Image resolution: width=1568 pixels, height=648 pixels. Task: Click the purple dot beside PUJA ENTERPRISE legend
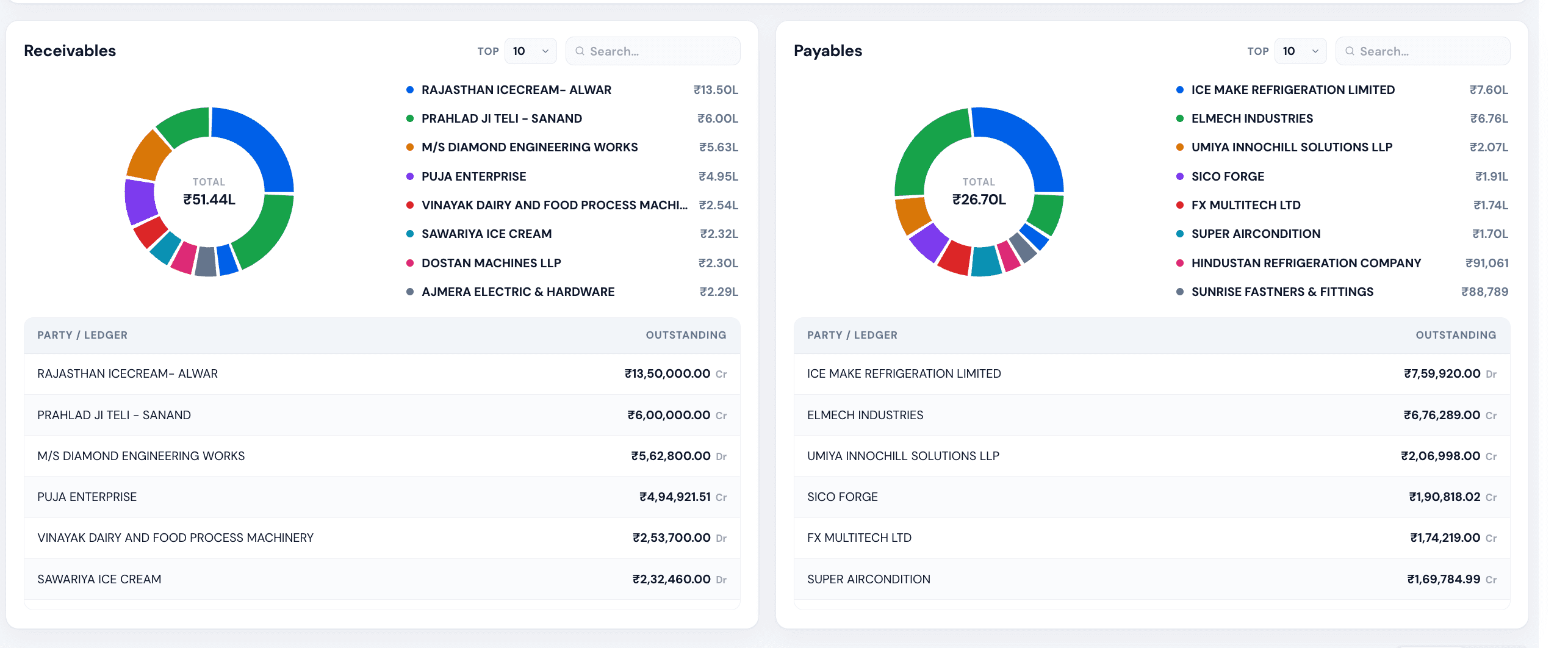point(410,176)
